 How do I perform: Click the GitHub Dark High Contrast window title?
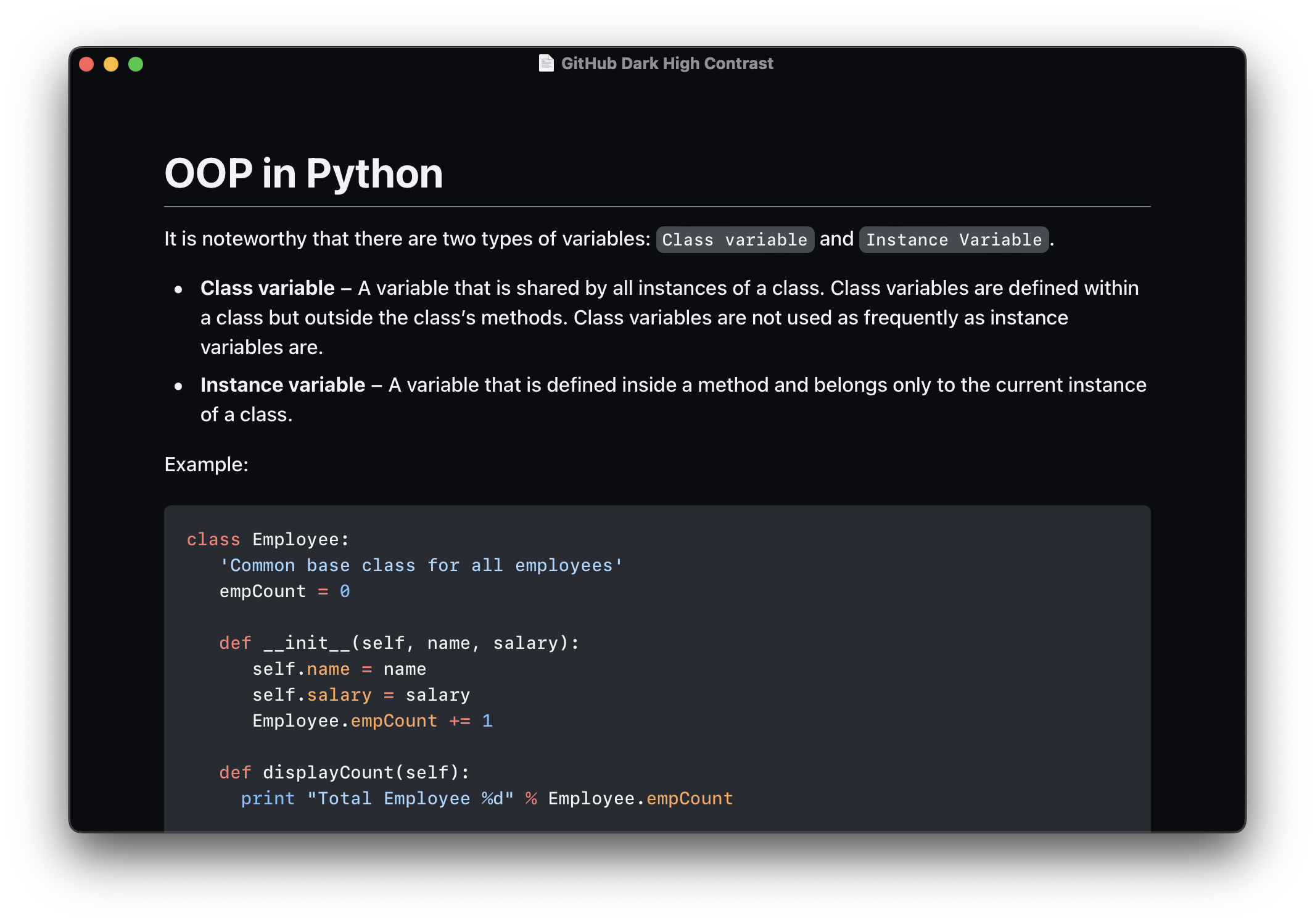(666, 64)
